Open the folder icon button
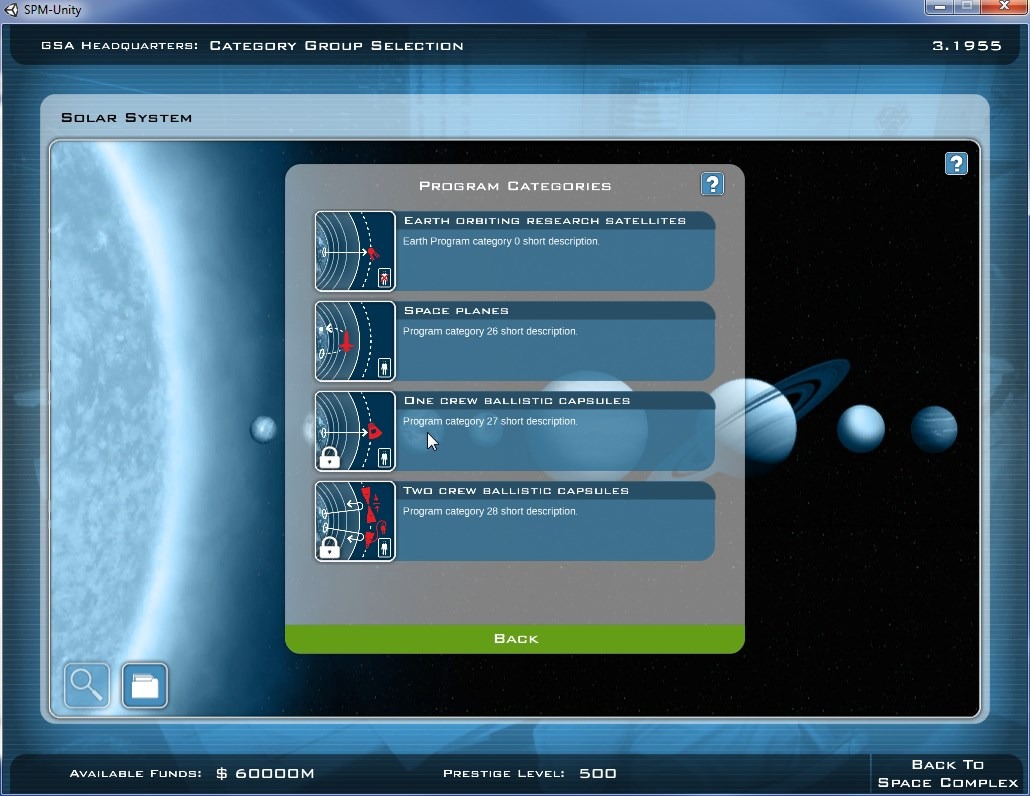1030x796 pixels. pos(145,686)
